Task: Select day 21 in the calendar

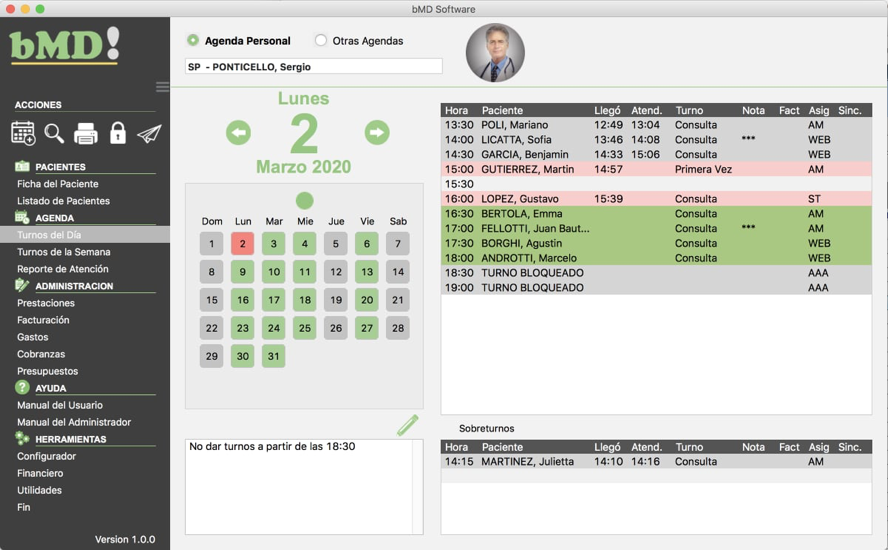Action: (398, 300)
